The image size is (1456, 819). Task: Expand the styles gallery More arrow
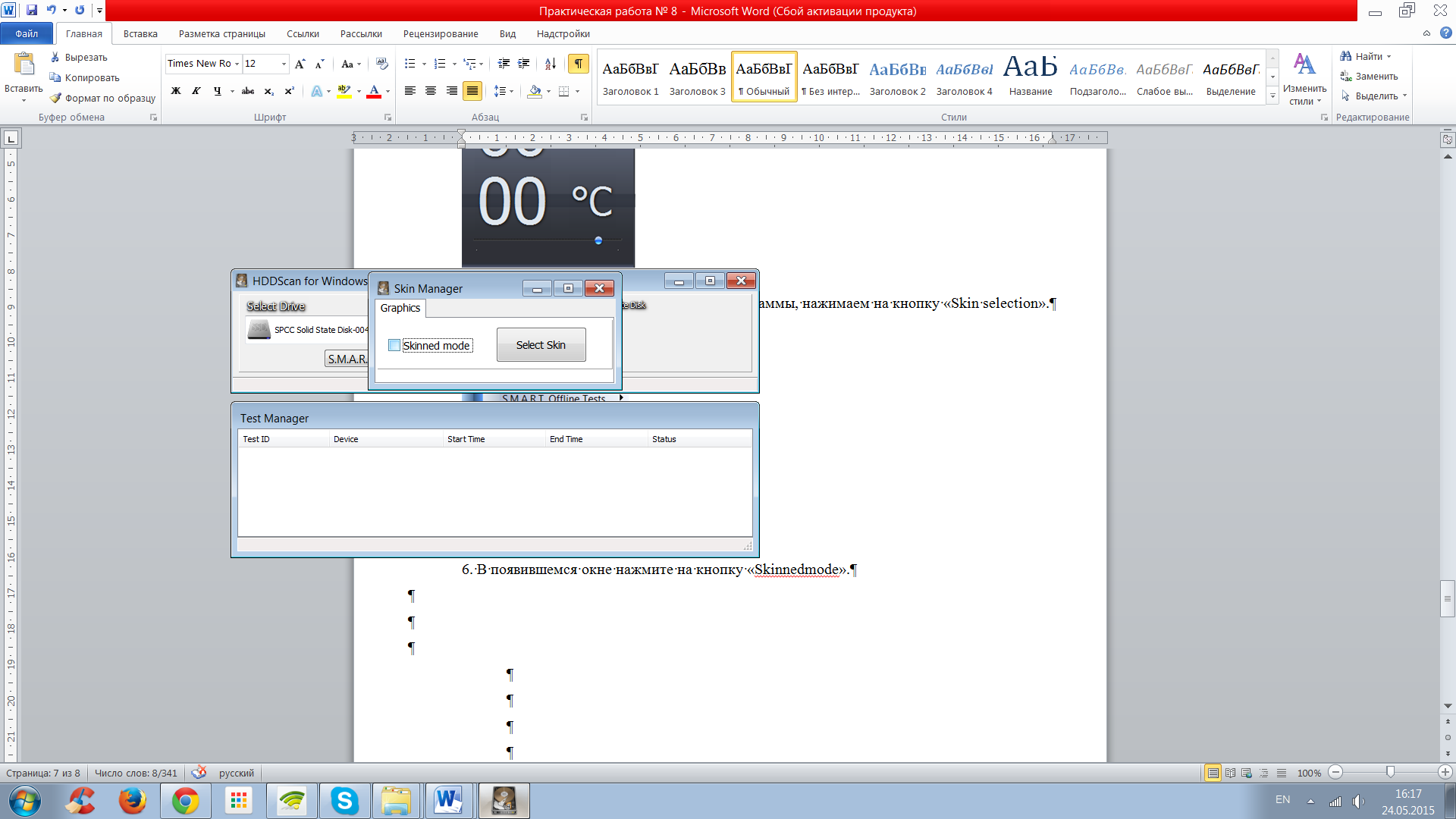(x=1272, y=96)
